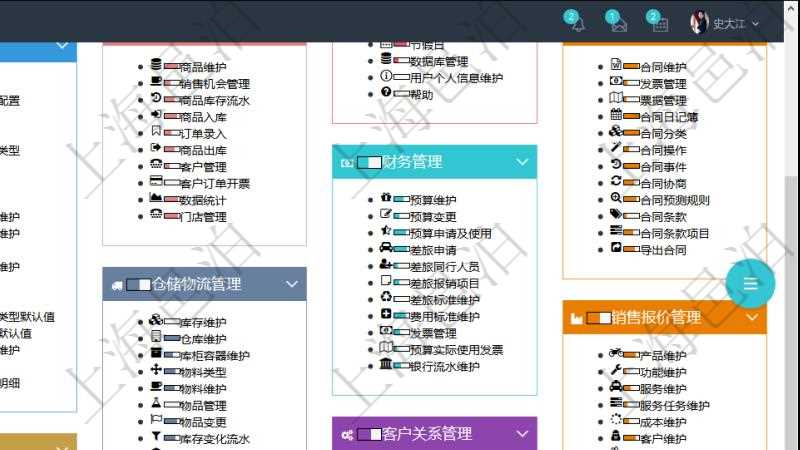Image resolution: width=800 pixels, height=450 pixels.
Task: Click the tags icon beside 合同条款
Action: click(616, 214)
